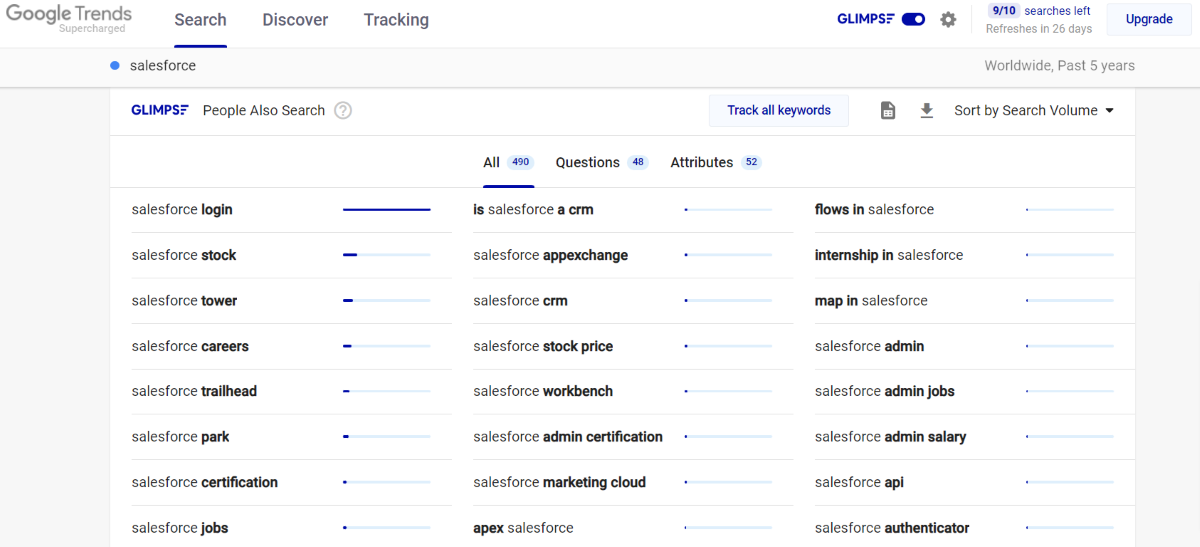Select the All keywords tab
Viewport: 1200px width, 547px height.
coord(508,162)
